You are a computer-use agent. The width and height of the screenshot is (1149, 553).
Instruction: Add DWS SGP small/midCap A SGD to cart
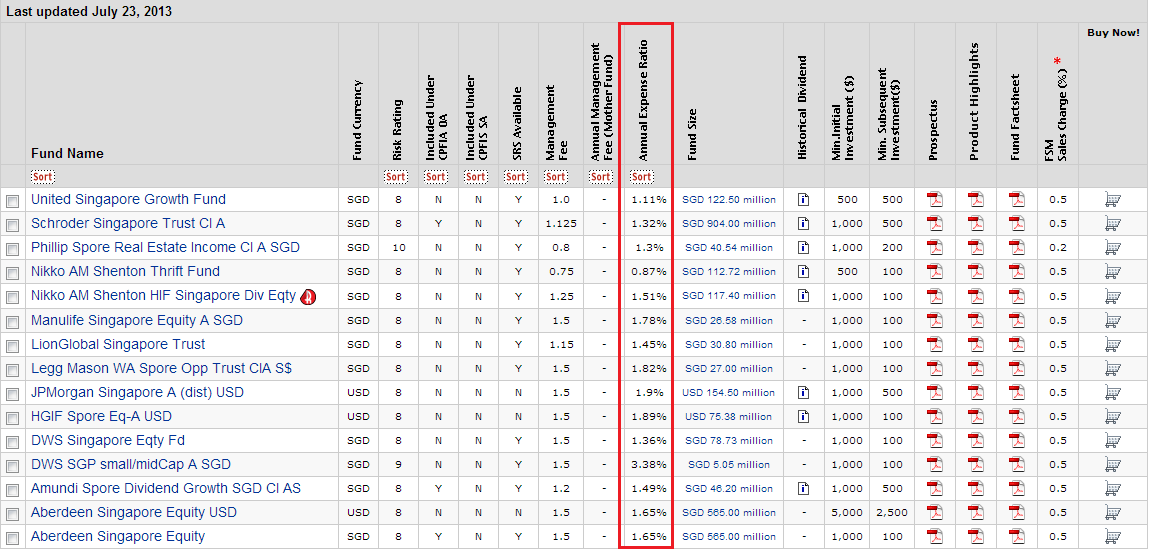[1112, 464]
